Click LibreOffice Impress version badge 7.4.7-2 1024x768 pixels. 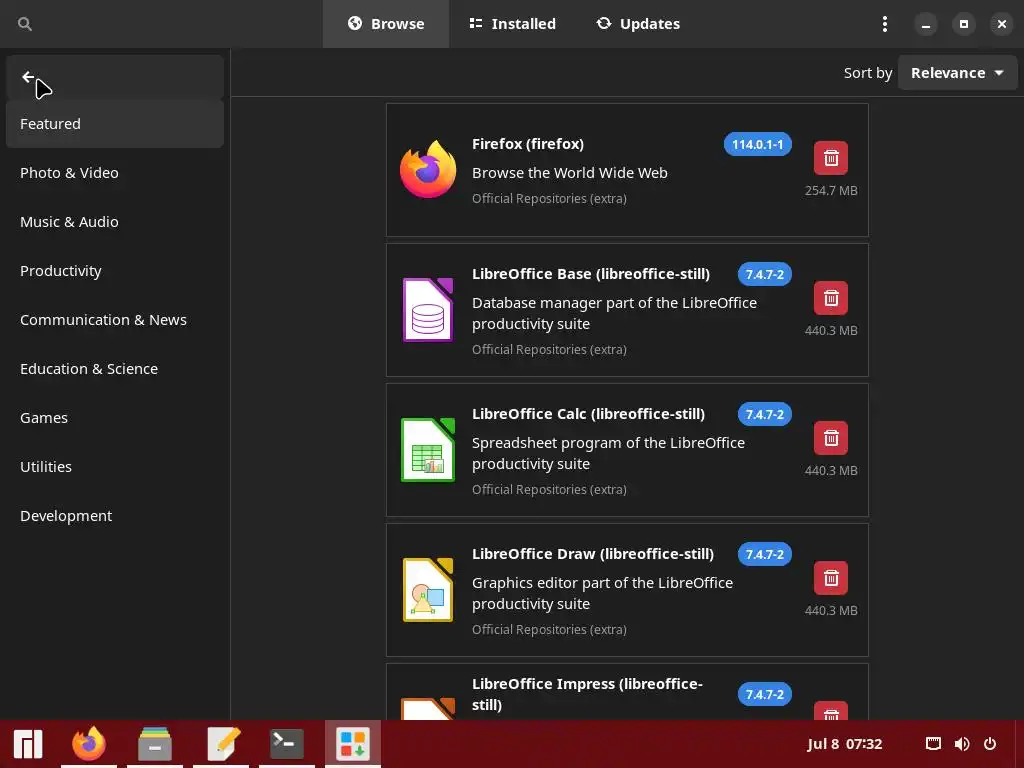[x=765, y=694]
